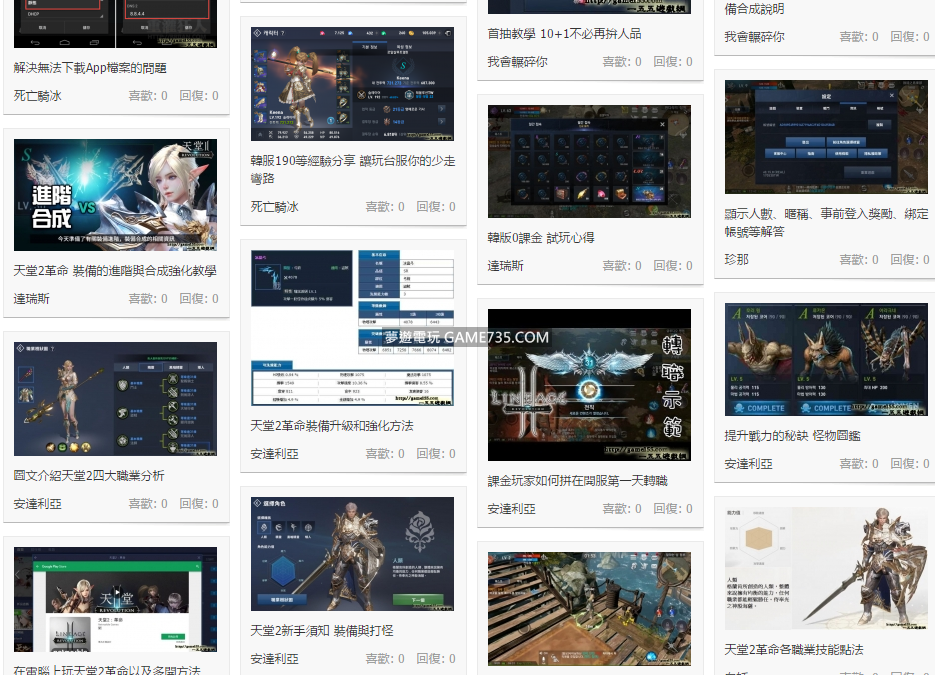
Task: Click 喜歡: 0 on the 韓服190等經驗分享 card
Action: [385, 206]
